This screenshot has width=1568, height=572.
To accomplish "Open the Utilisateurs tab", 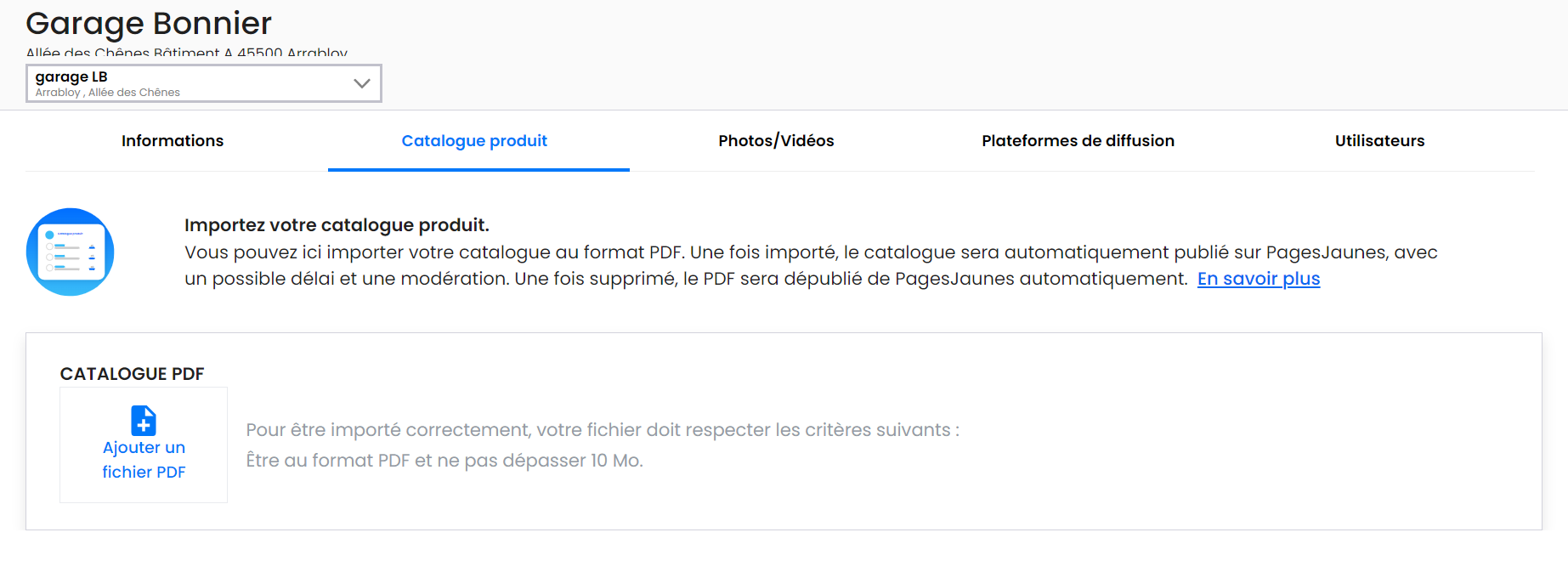I will [x=1379, y=141].
